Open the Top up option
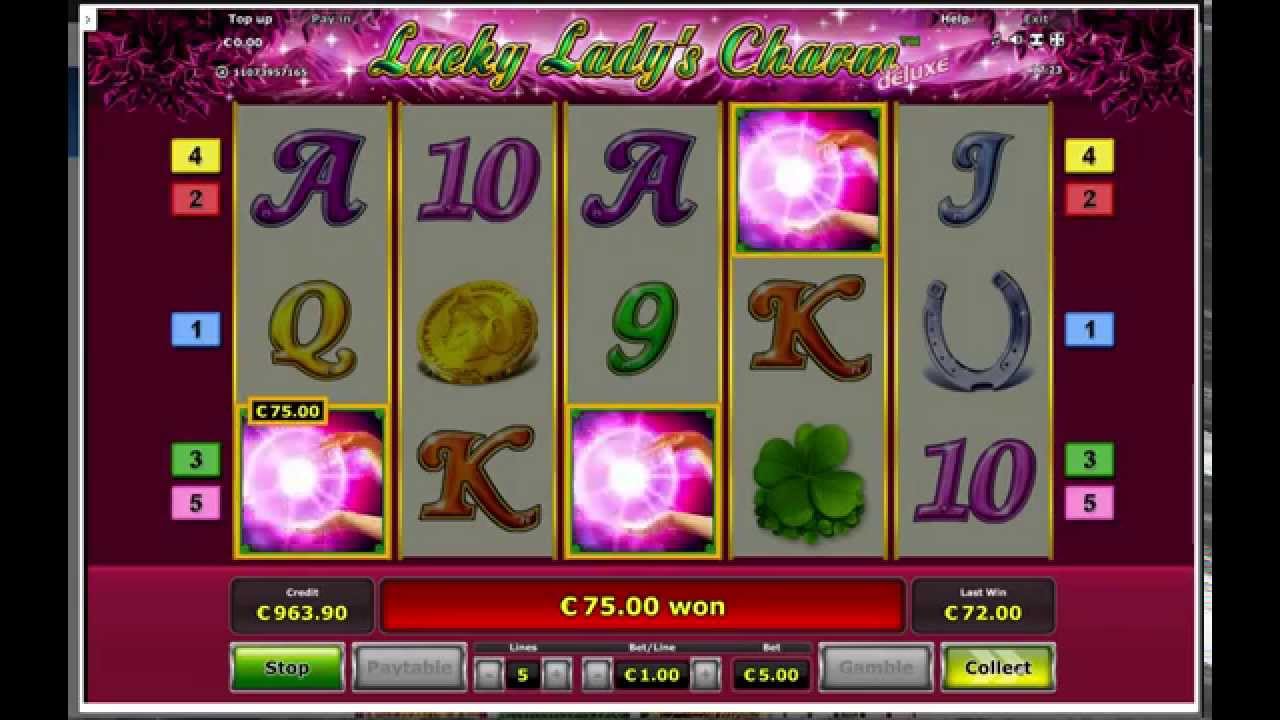This screenshot has width=1280, height=720. click(x=250, y=19)
